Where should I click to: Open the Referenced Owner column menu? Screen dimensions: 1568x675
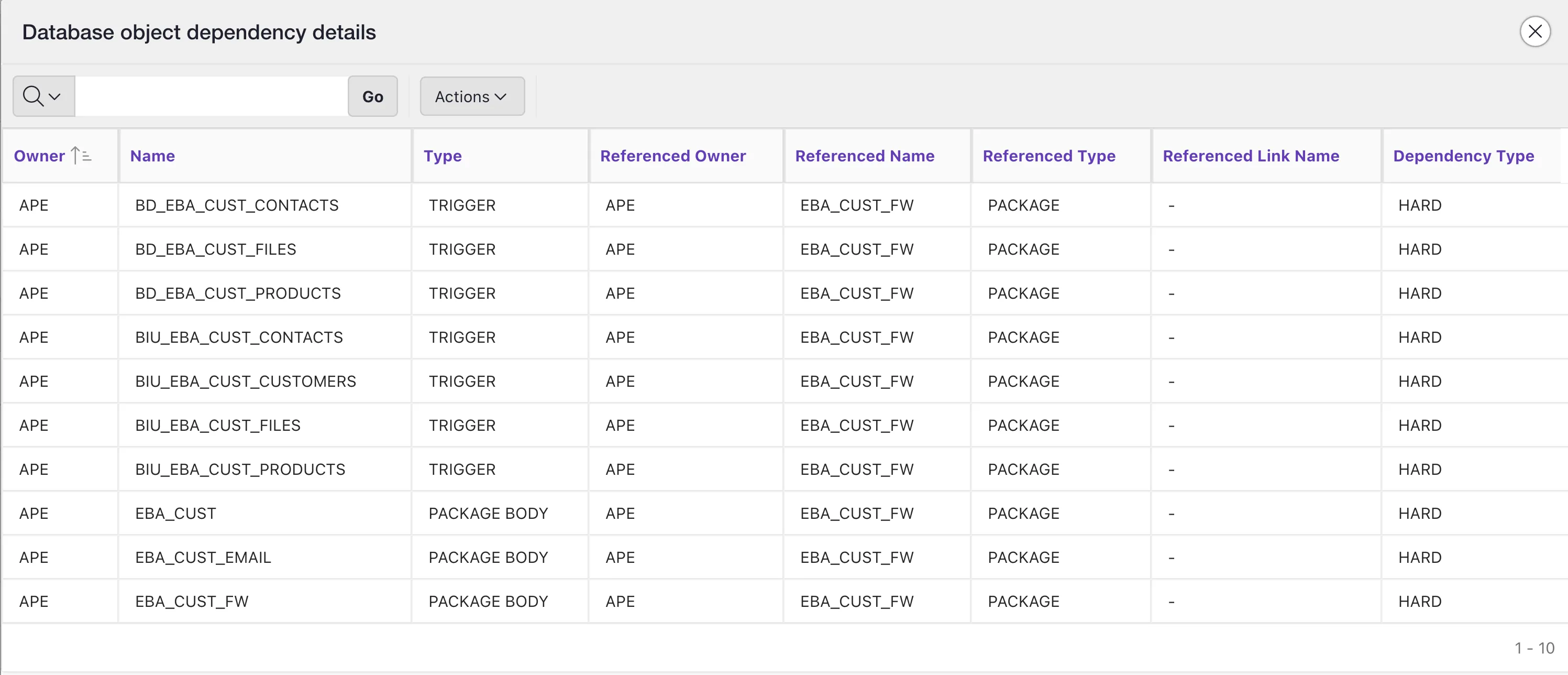(673, 155)
